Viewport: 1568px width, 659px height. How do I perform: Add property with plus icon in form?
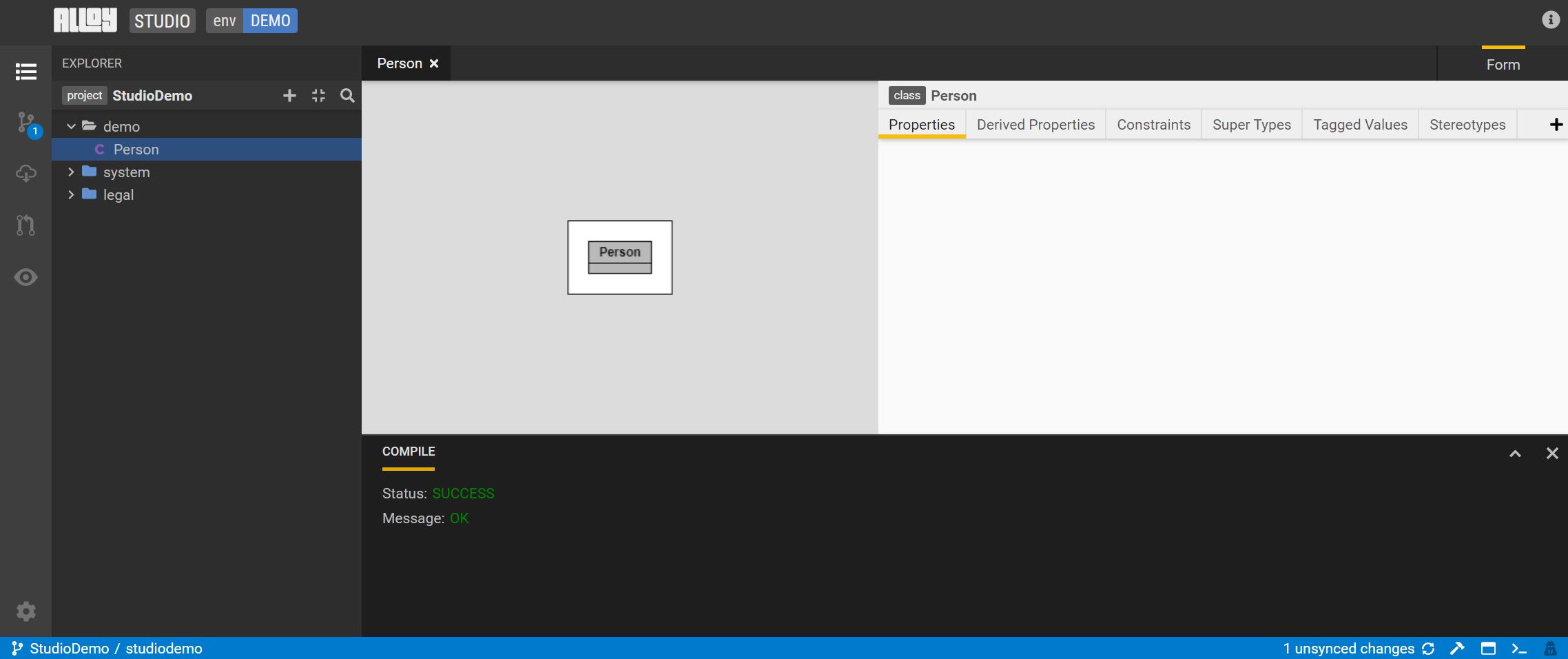point(1556,124)
